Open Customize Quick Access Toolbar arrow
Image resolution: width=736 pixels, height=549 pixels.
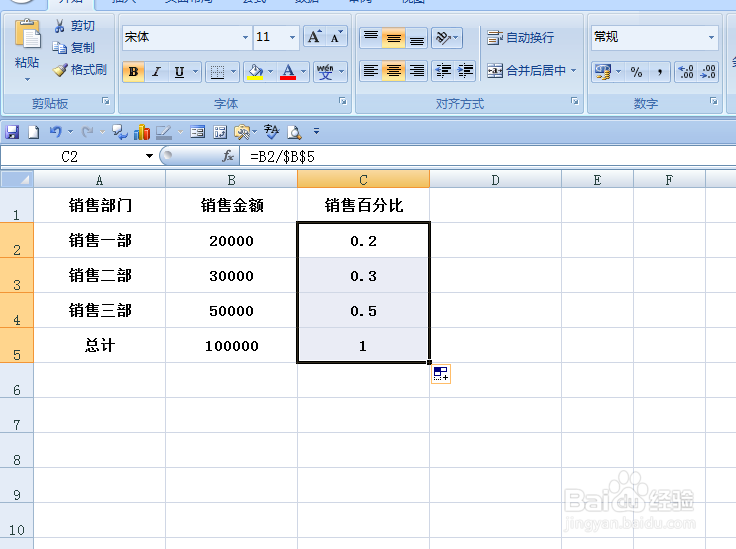316,131
